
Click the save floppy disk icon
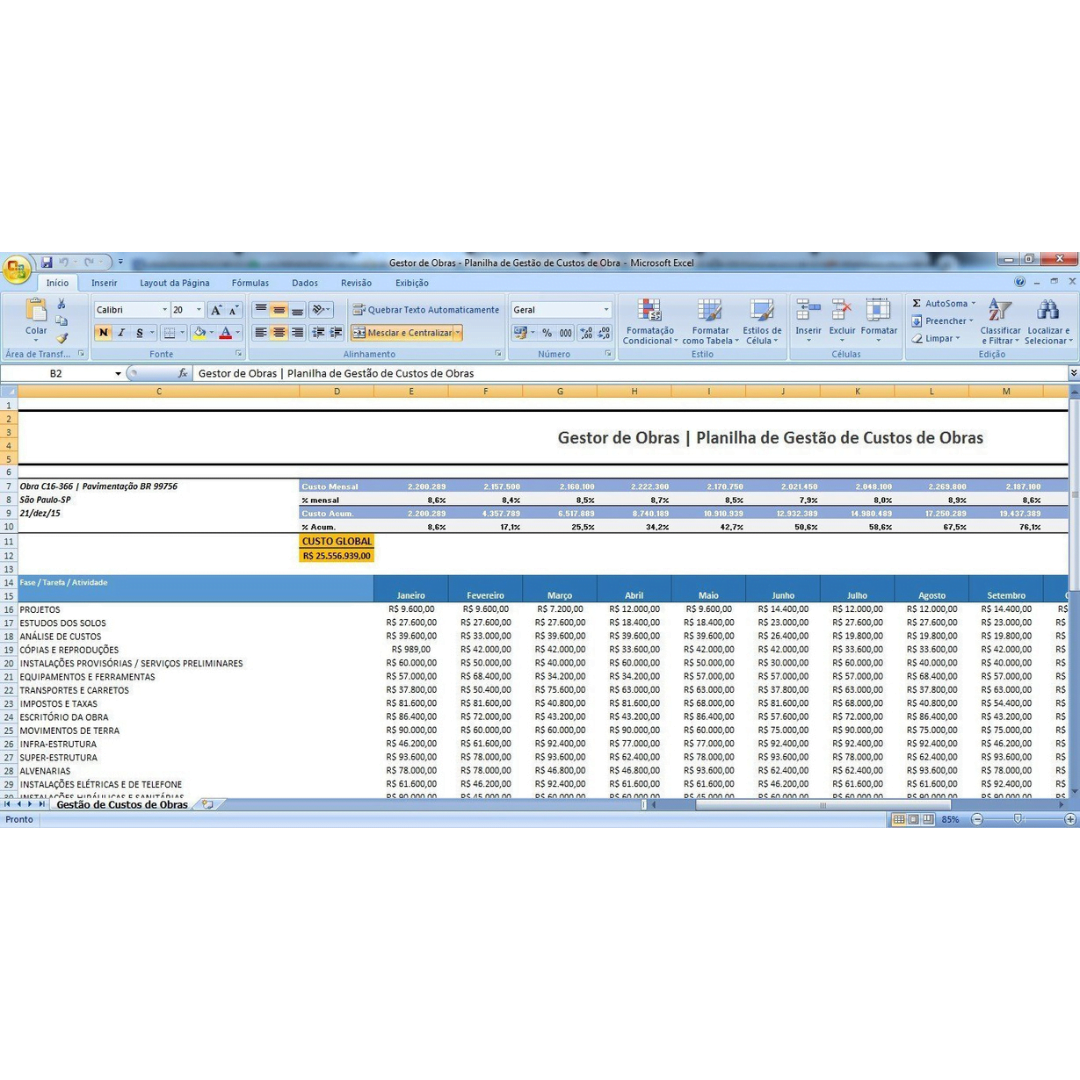46,263
